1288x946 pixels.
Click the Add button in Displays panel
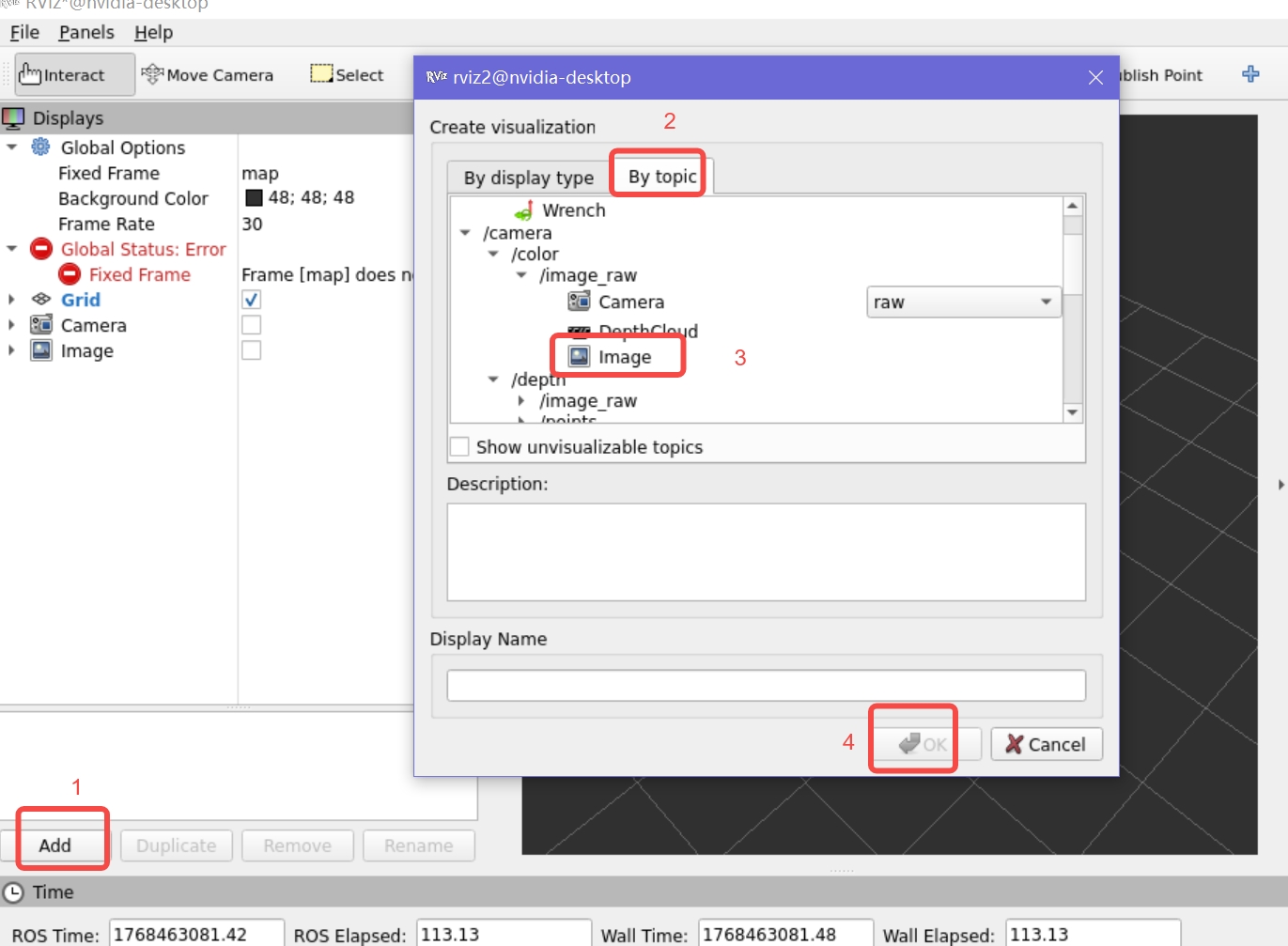tap(55, 845)
